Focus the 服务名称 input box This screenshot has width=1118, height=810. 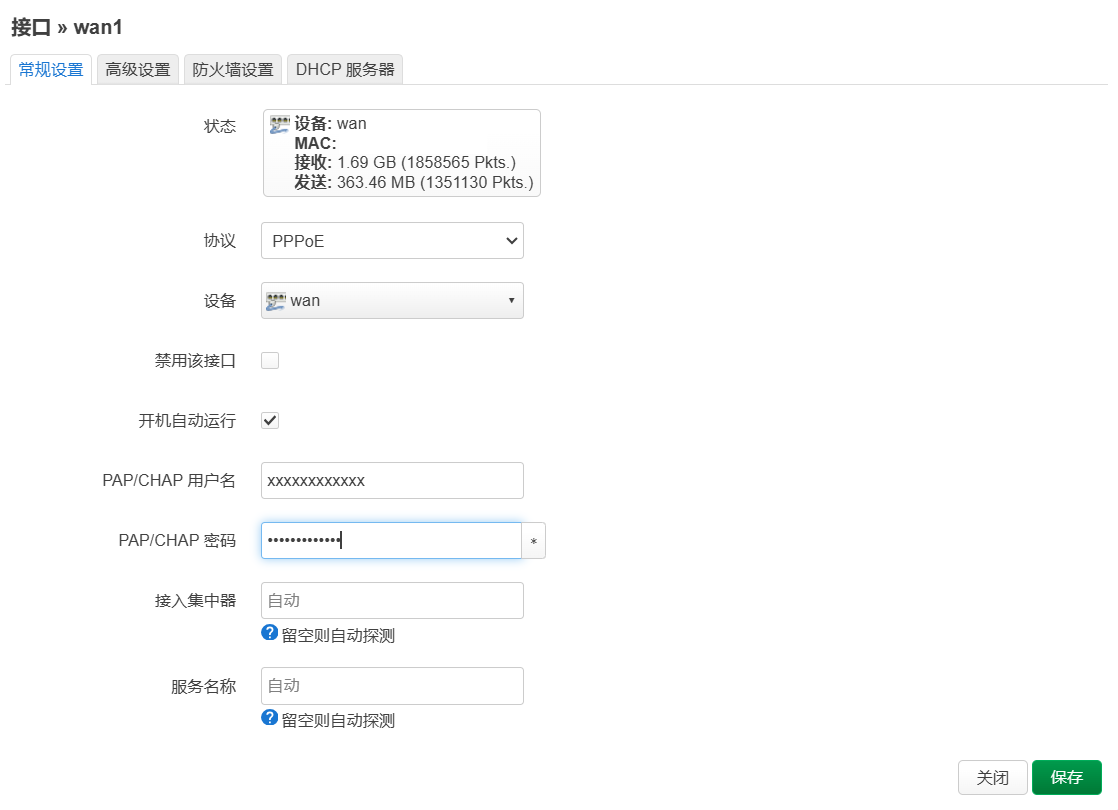coord(392,686)
